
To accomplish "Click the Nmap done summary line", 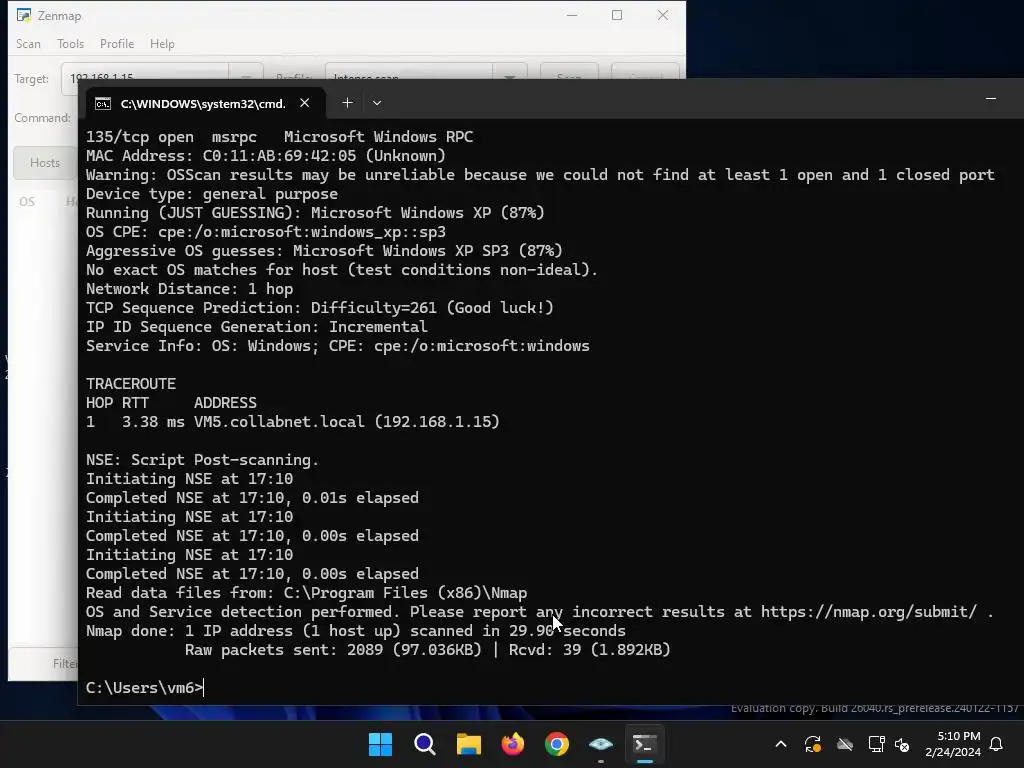I will (356, 631).
